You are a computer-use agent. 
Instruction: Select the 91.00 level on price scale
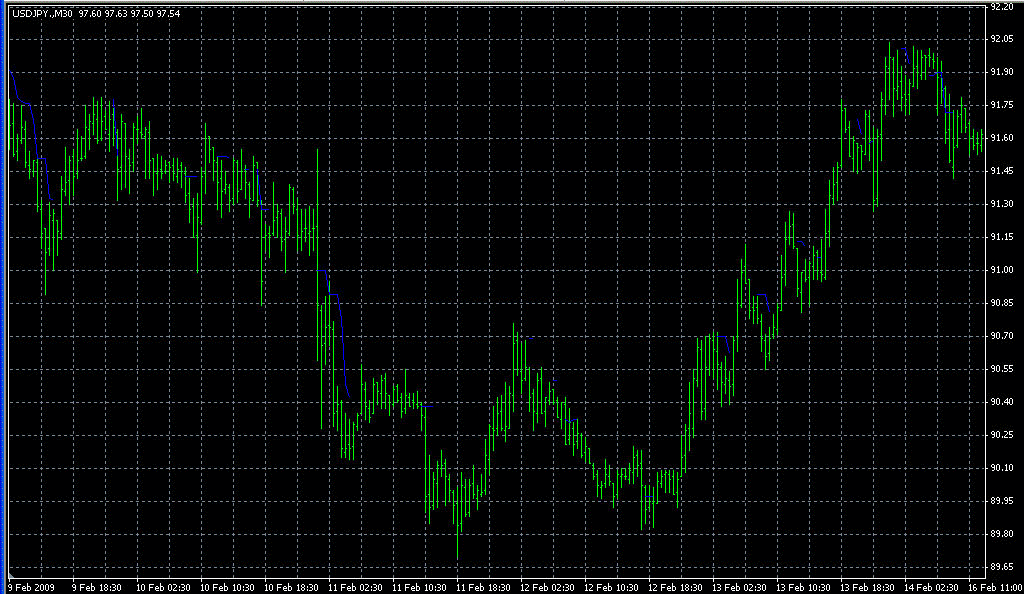pos(1000,270)
